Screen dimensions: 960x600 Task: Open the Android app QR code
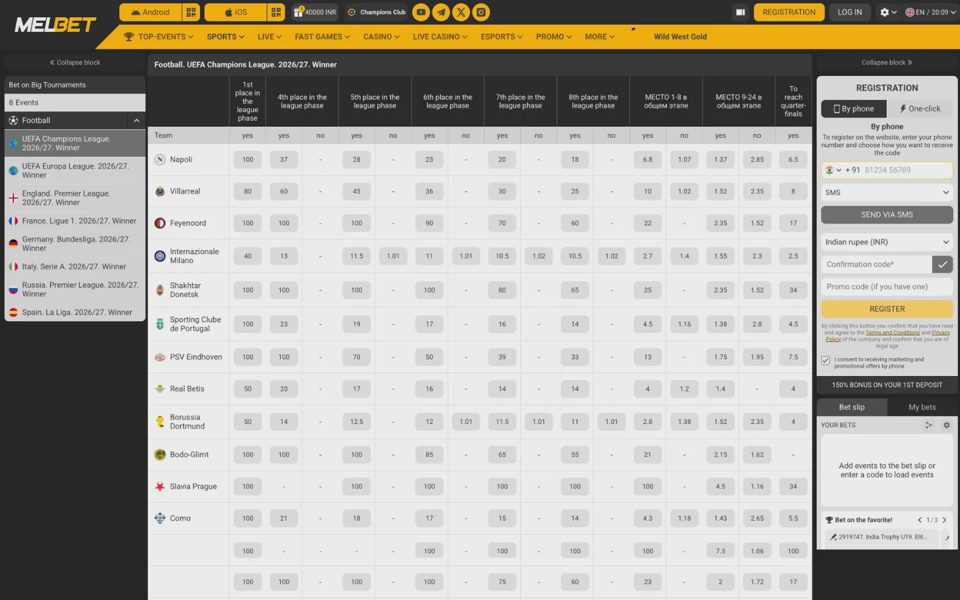pyautogui.click(x=191, y=12)
